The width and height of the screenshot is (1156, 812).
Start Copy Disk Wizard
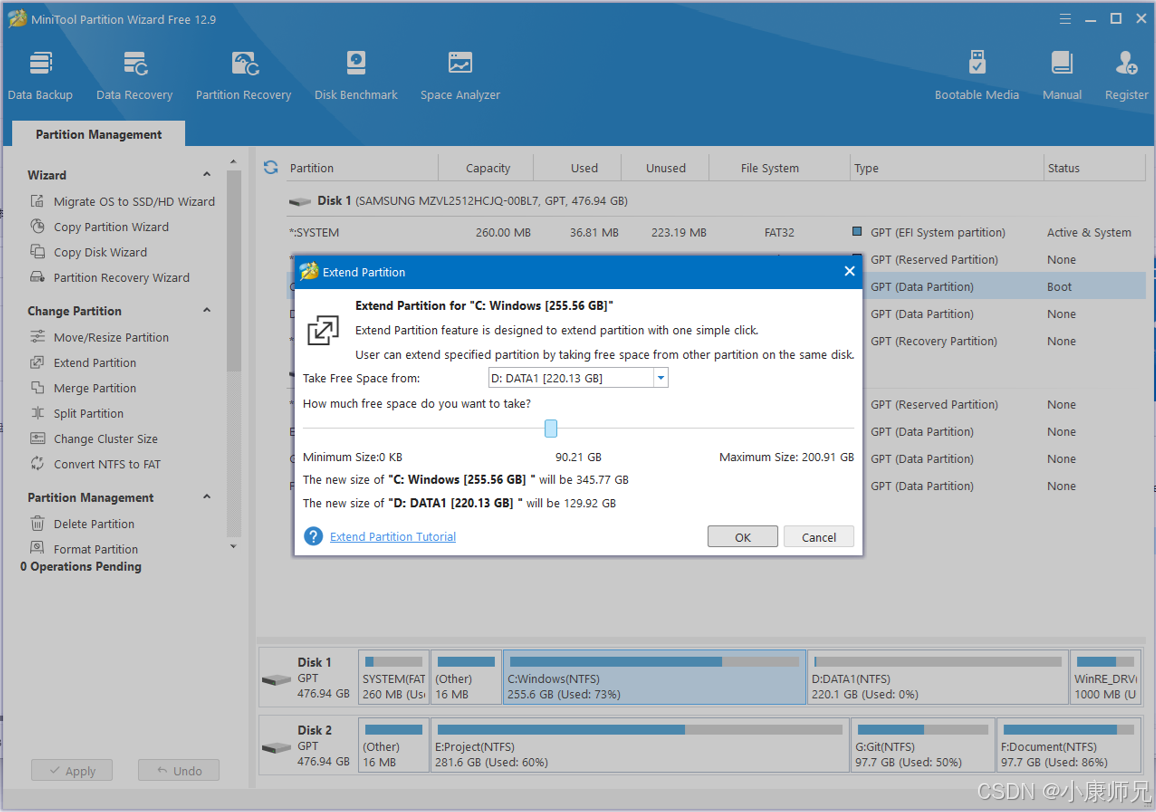(x=88, y=252)
